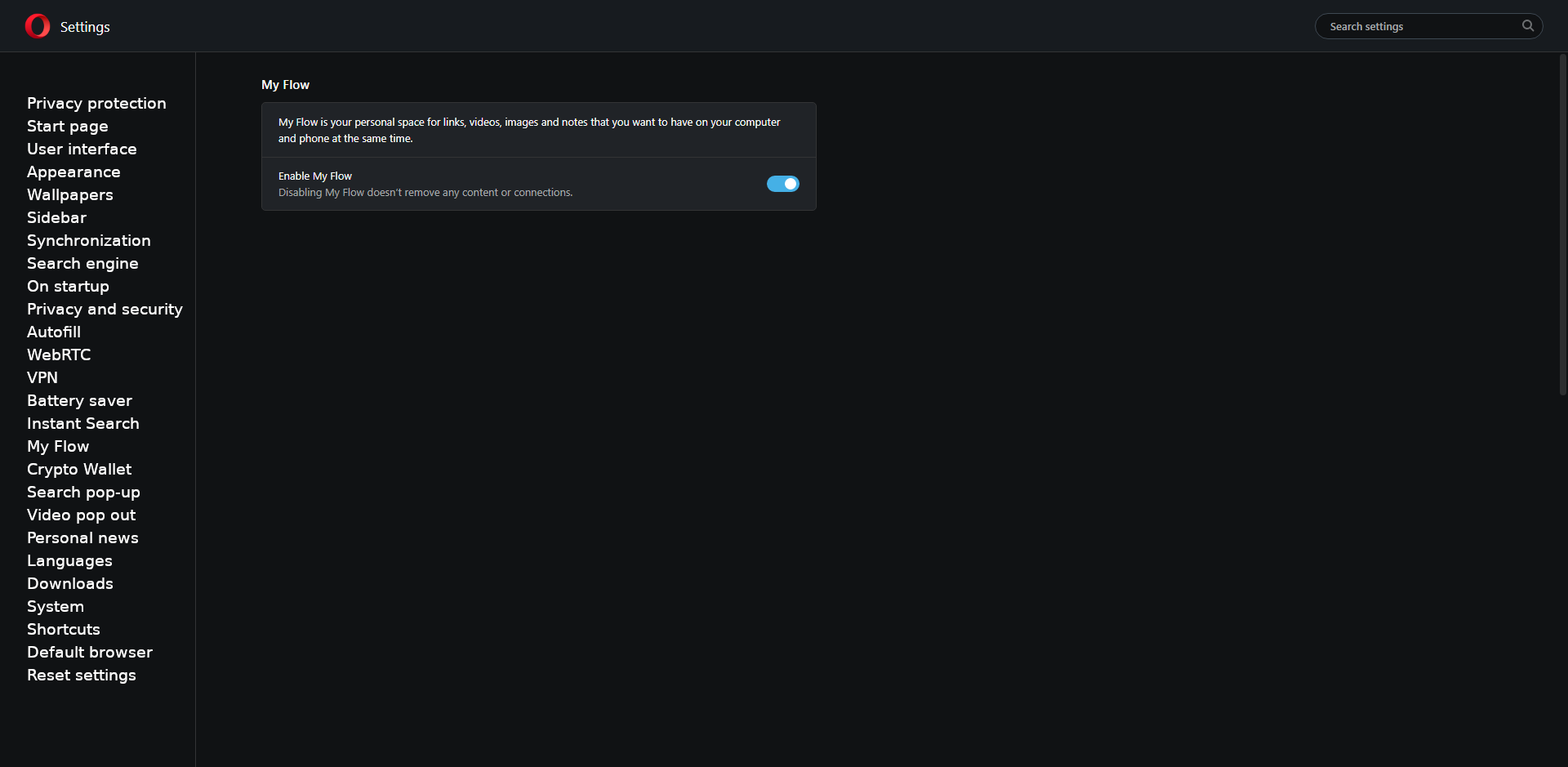Image resolution: width=1568 pixels, height=767 pixels.
Task: Open Privacy protection section
Action: click(96, 103)
